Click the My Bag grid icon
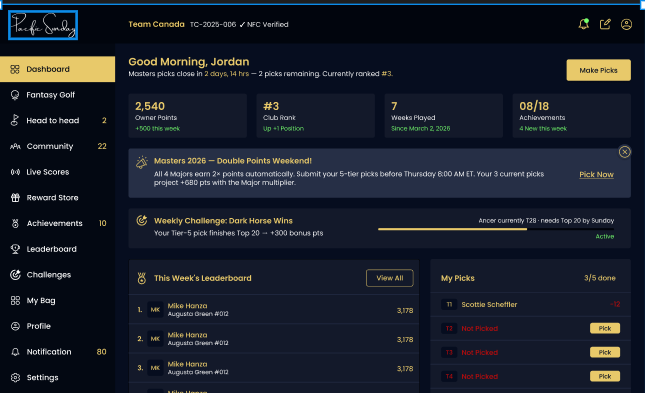Image resolution: width=645 pixels, height=393 pixels. [15, 300]
